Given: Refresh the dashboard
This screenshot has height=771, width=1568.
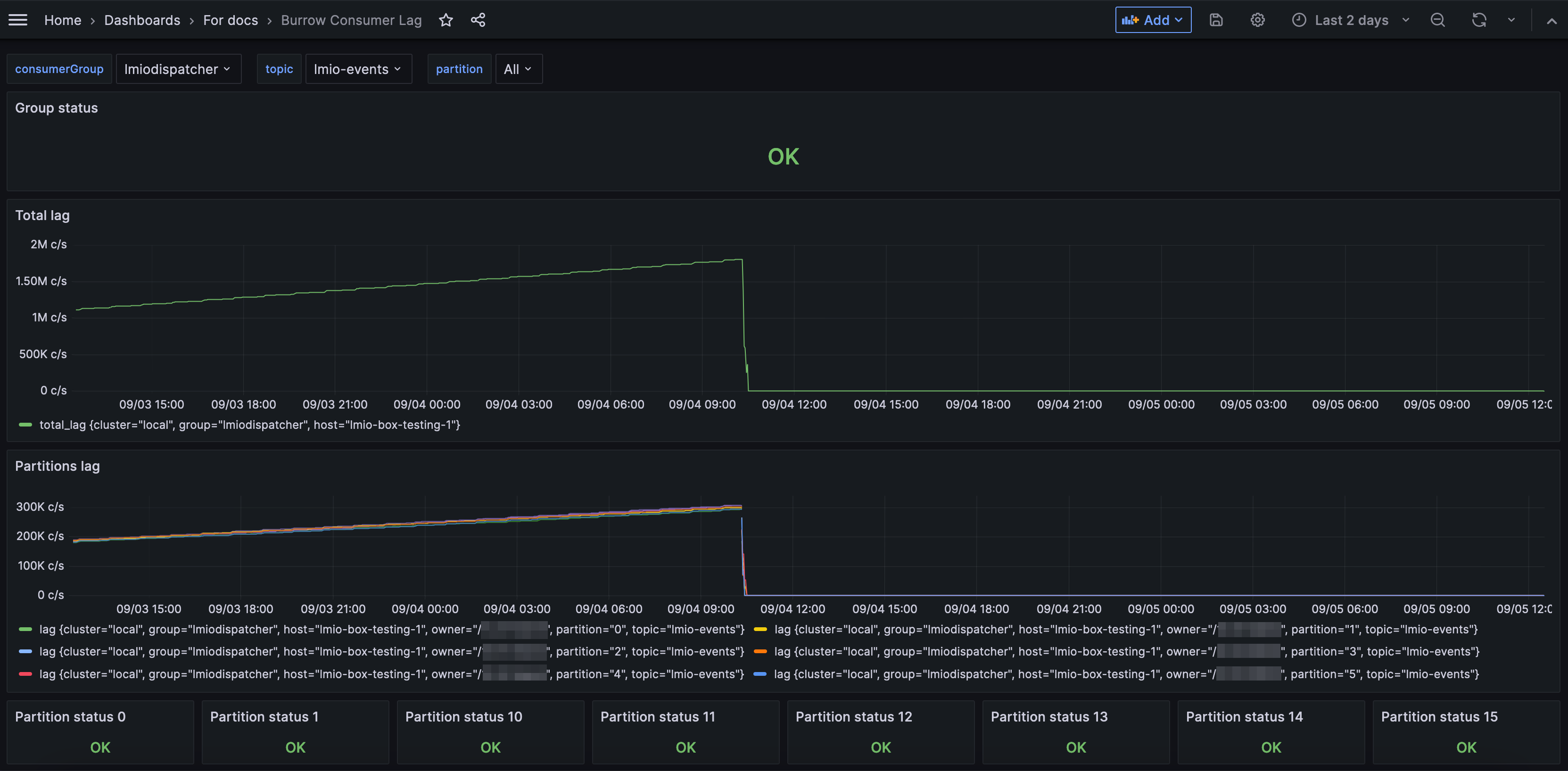Looking at the screenshot, I should (x=1478, y=20).
